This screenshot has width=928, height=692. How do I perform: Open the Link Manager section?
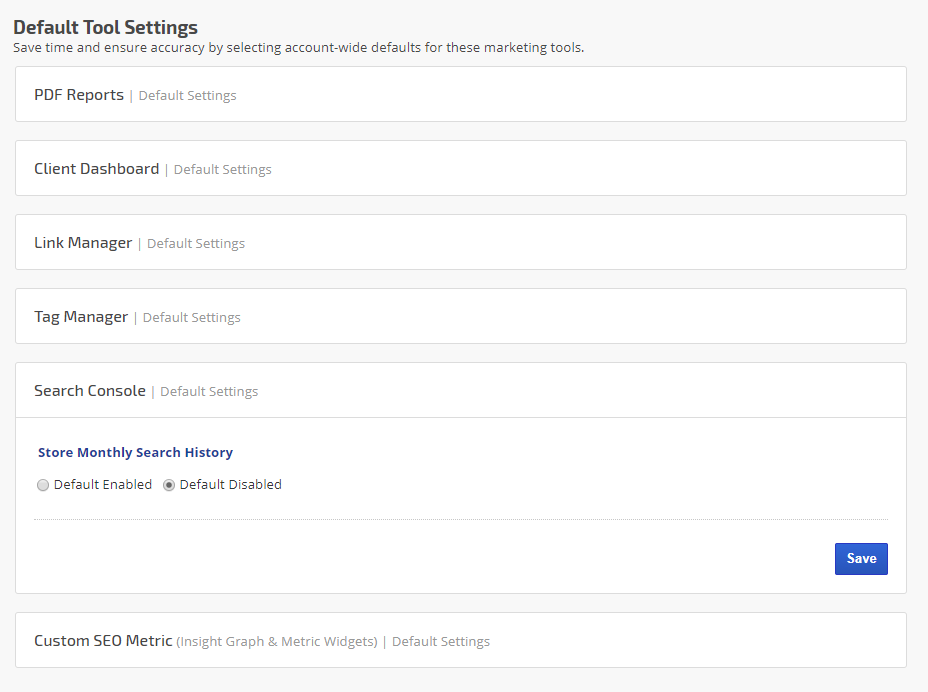coord(83,243)
